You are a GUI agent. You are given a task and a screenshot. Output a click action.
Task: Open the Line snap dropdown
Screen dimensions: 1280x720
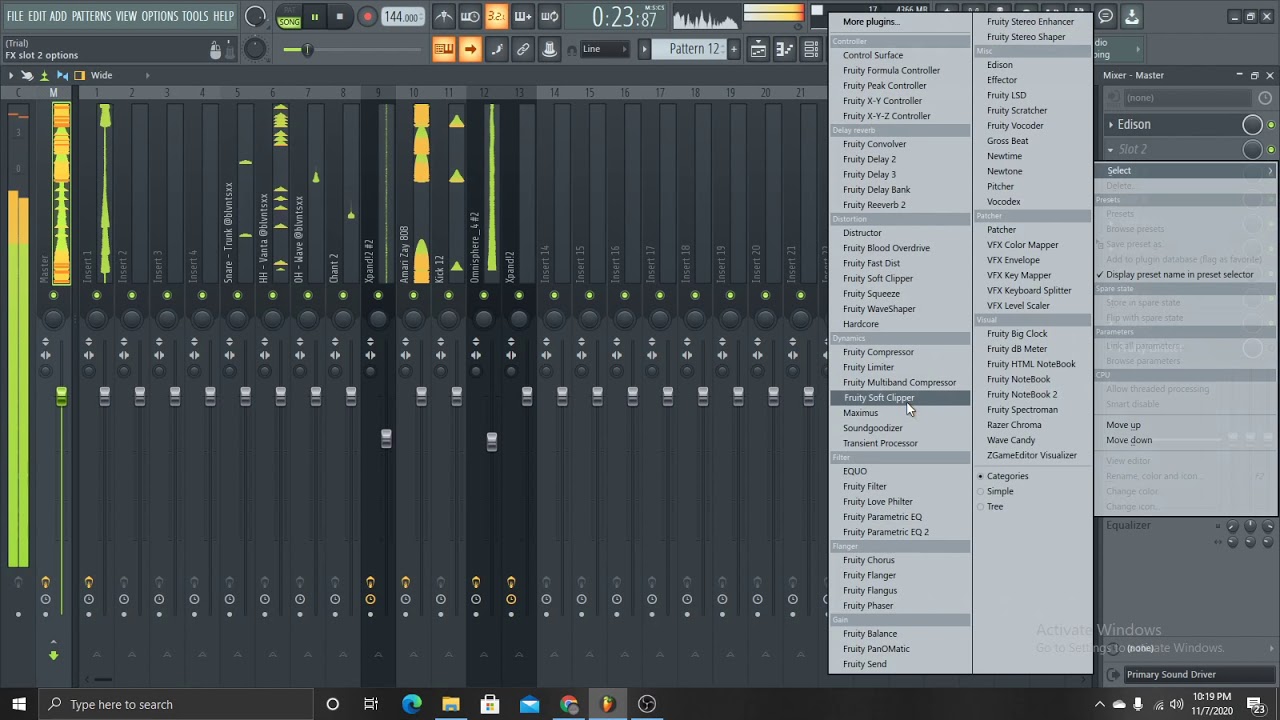[x=604, y=49]
